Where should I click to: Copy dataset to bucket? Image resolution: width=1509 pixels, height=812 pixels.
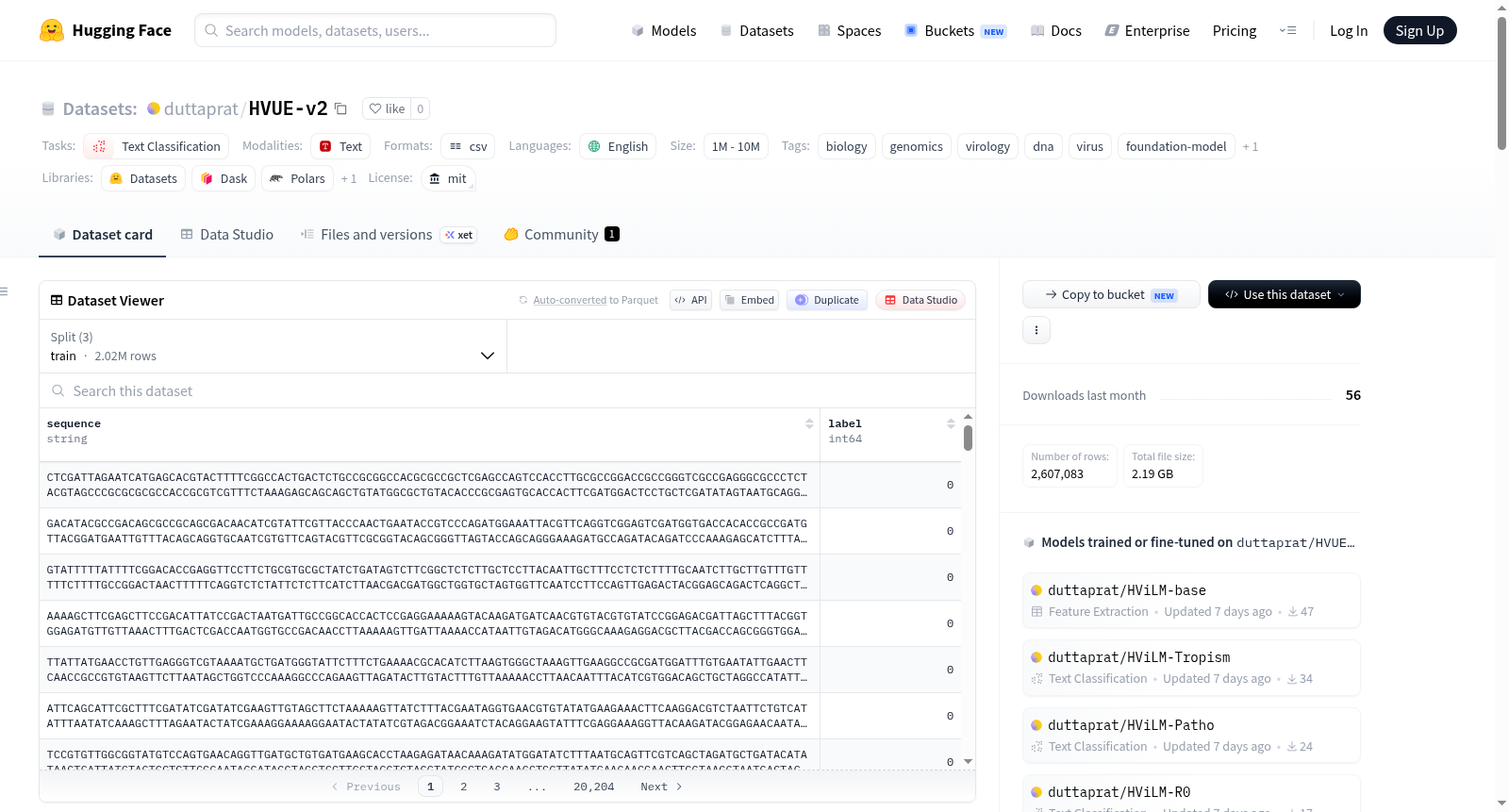(x=1111, y=294)
